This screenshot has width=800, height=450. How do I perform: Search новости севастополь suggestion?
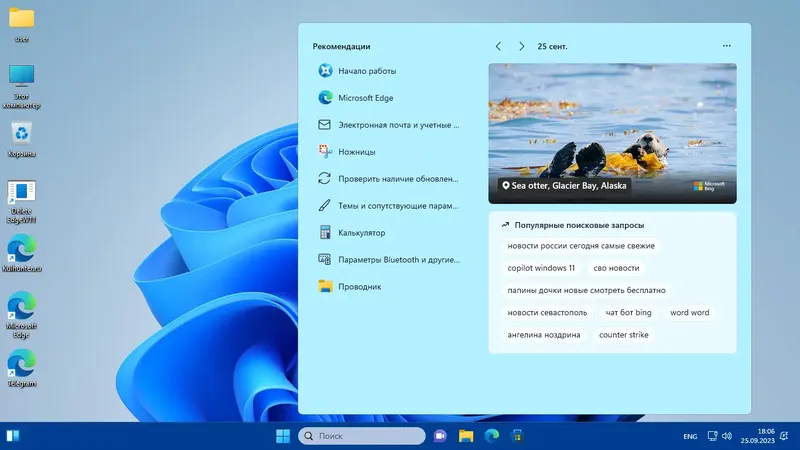point(547,313)
